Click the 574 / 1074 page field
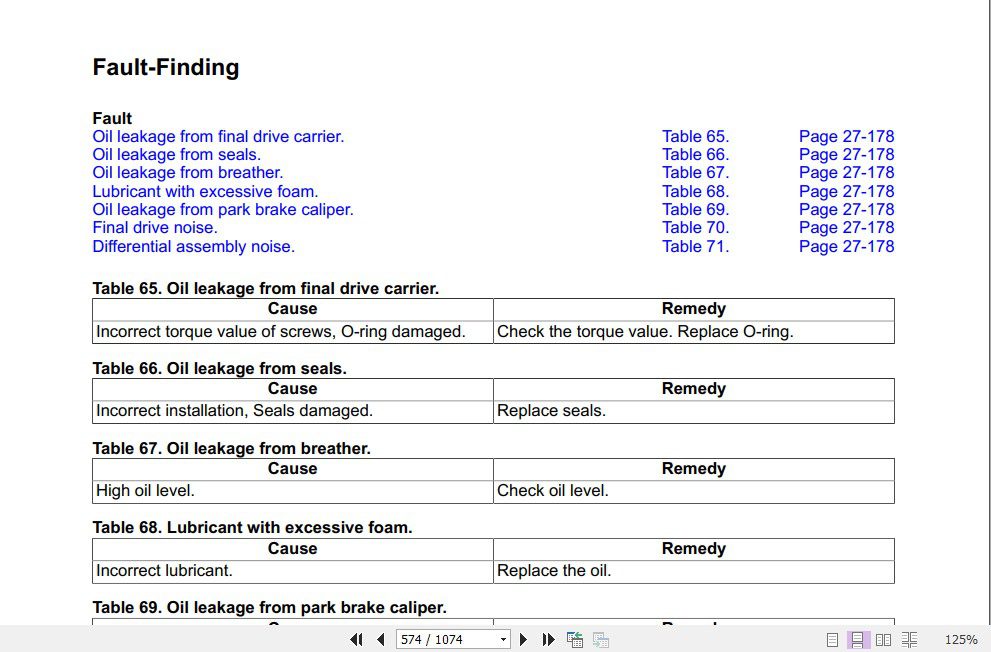Image resolution: width=991 pixels, height=652 pixels. point(445,640)
